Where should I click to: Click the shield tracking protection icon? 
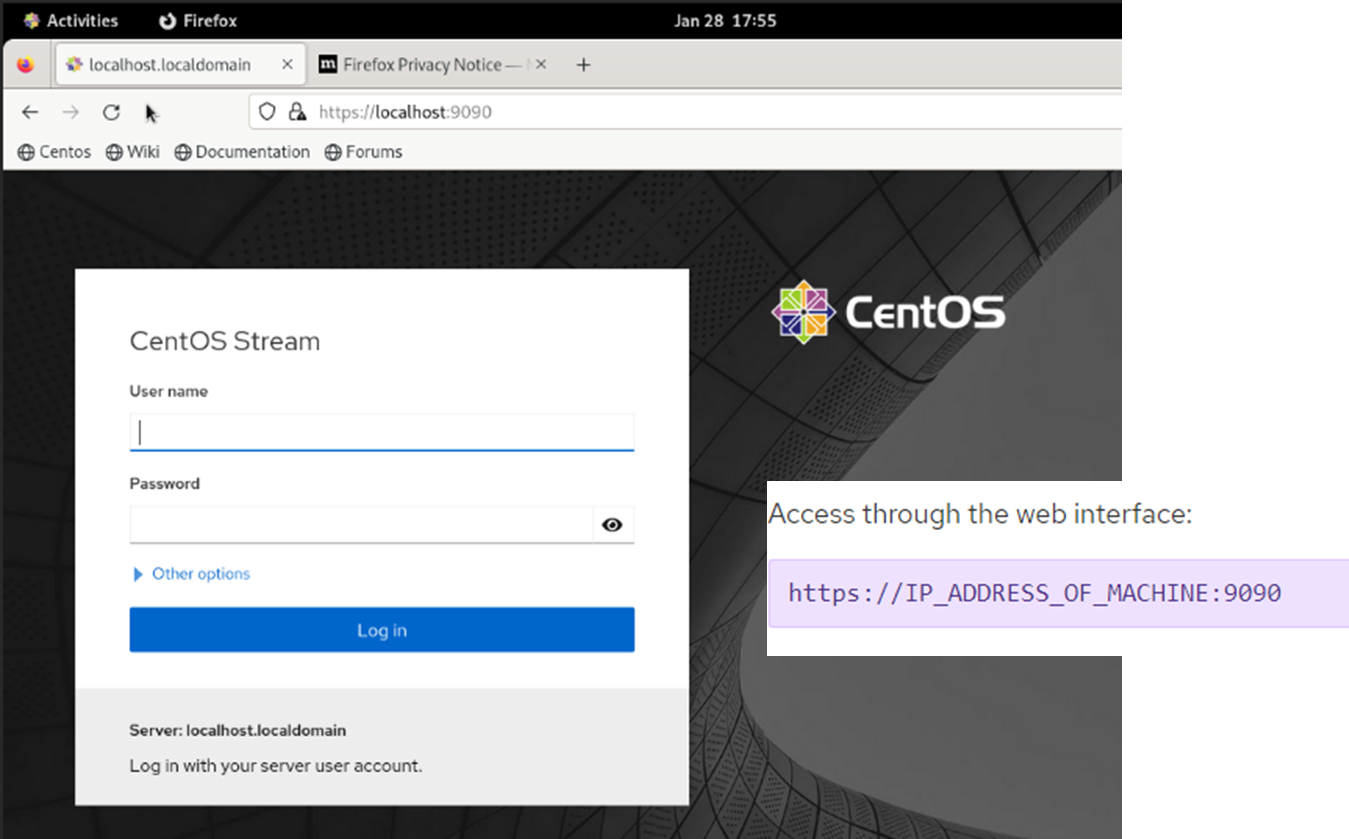(x=267, y=112)
